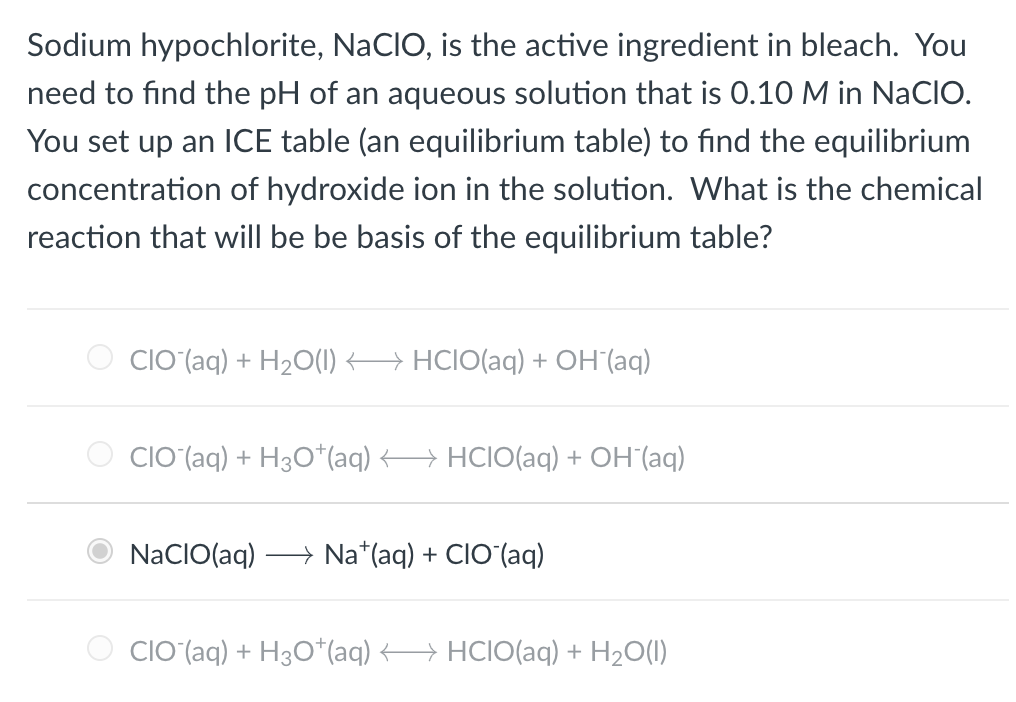Click the equilibrium arrow in the second option
This screenshot has height=702, width=1016.
pyautogui.click(x=410, y=457)
